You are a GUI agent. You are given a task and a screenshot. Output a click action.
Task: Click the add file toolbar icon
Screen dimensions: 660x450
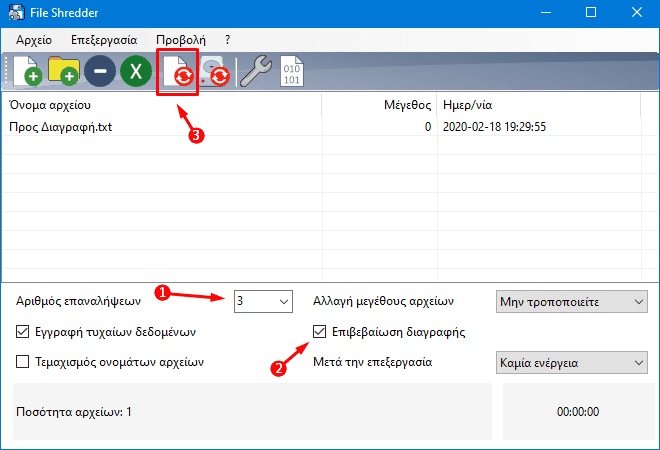(x=28, y=71)
